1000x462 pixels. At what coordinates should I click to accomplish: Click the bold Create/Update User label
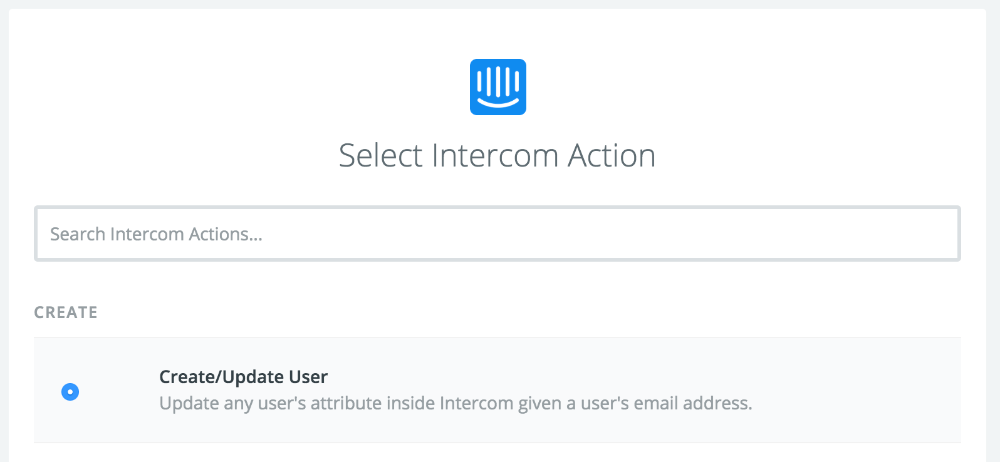coord(244,377)
